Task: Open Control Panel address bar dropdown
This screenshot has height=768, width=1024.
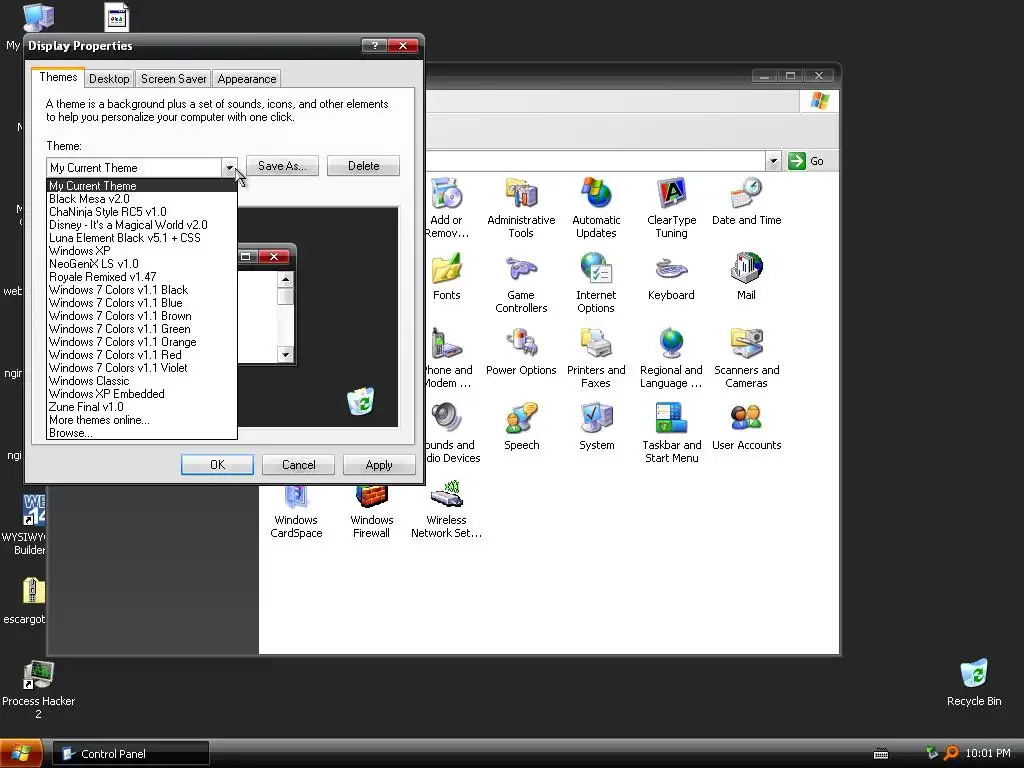Action: tap(773, 161)
